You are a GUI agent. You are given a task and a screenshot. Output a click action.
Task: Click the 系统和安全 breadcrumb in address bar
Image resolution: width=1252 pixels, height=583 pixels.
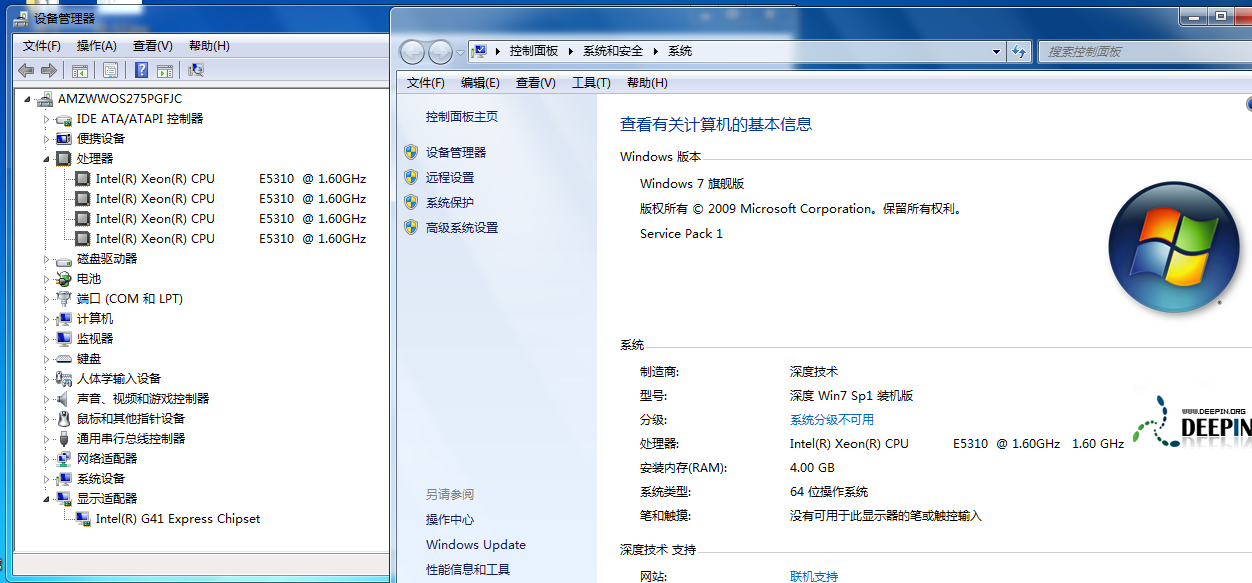[x=613, y=51]
